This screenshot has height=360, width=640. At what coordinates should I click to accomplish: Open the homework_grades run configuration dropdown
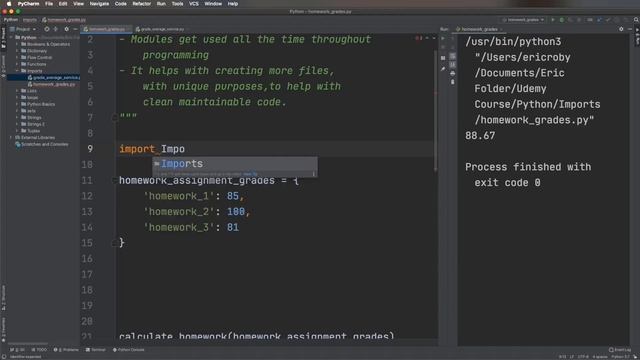[524, 20]
